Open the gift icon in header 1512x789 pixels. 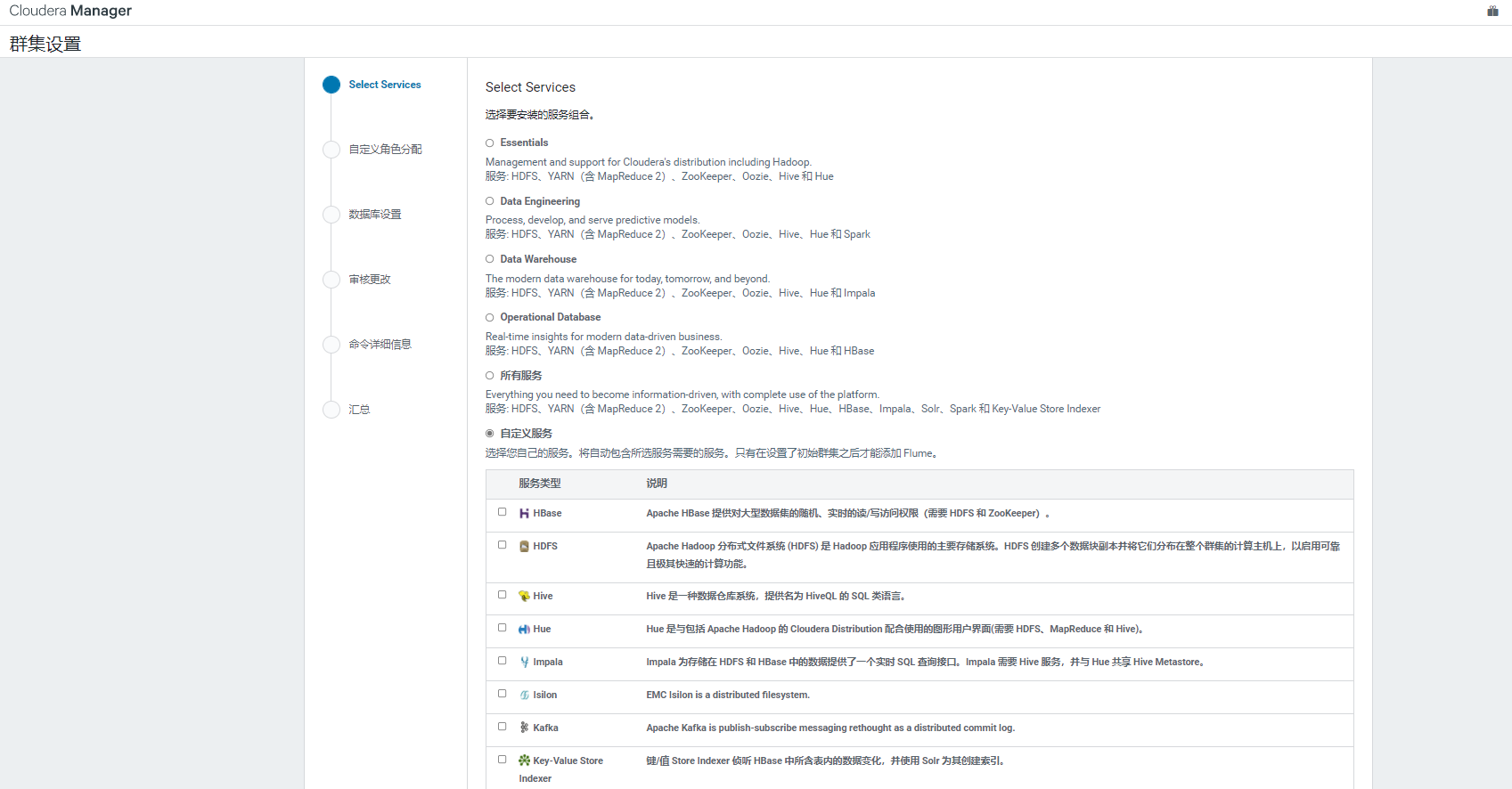click(x=1492, y=11)
